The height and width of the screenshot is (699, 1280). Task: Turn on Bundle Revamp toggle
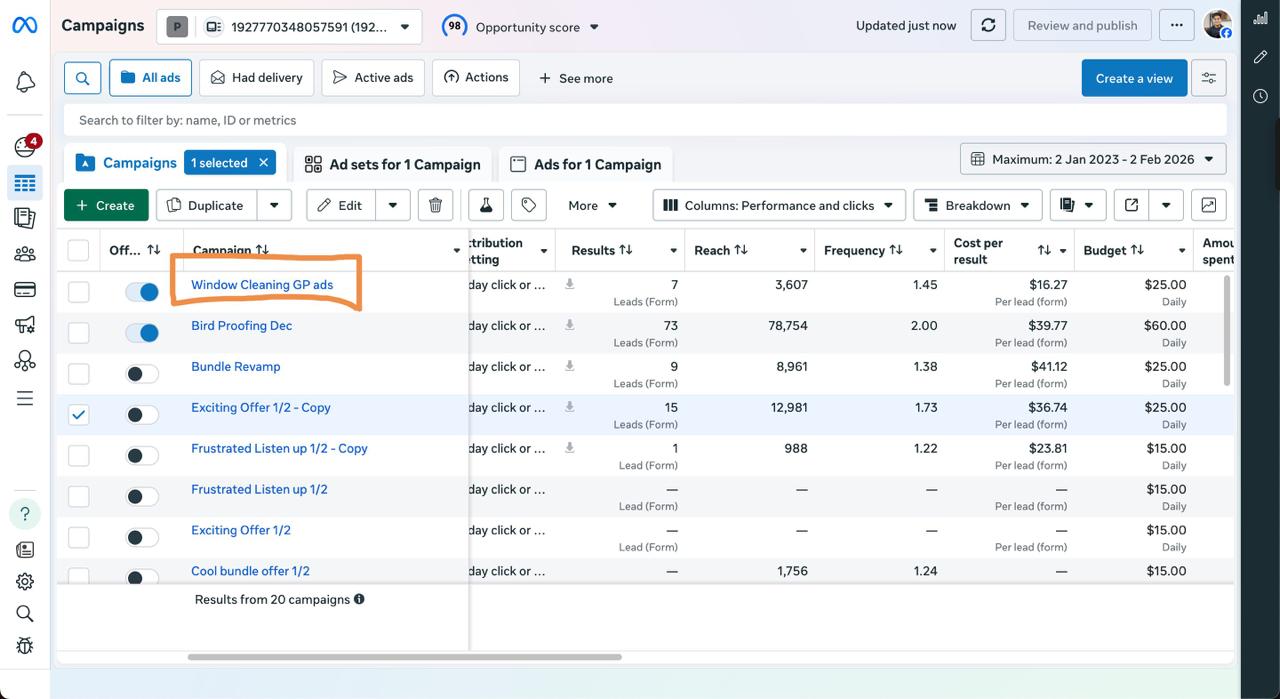click(142, 374)
